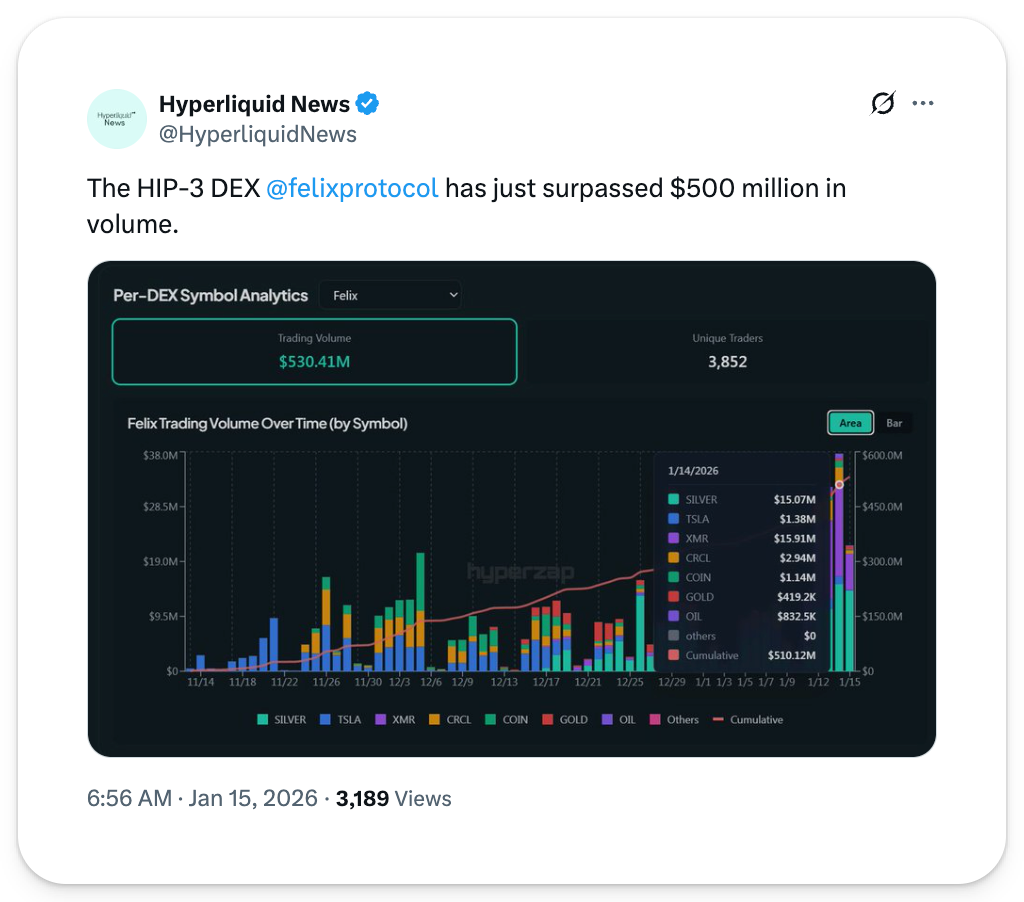The image size is (1024, 902).
Task: Click the Hyperliquid News profile avatar
Action: tap(117, 119)
